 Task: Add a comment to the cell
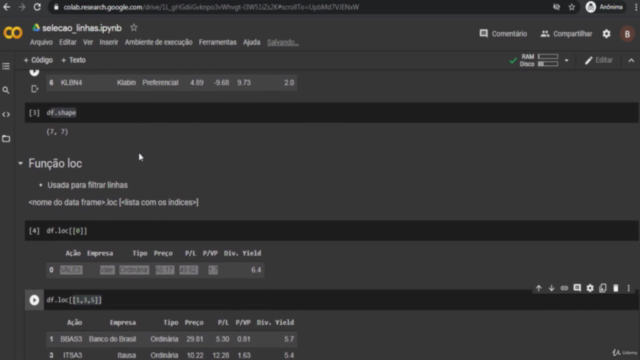[577, 288]
